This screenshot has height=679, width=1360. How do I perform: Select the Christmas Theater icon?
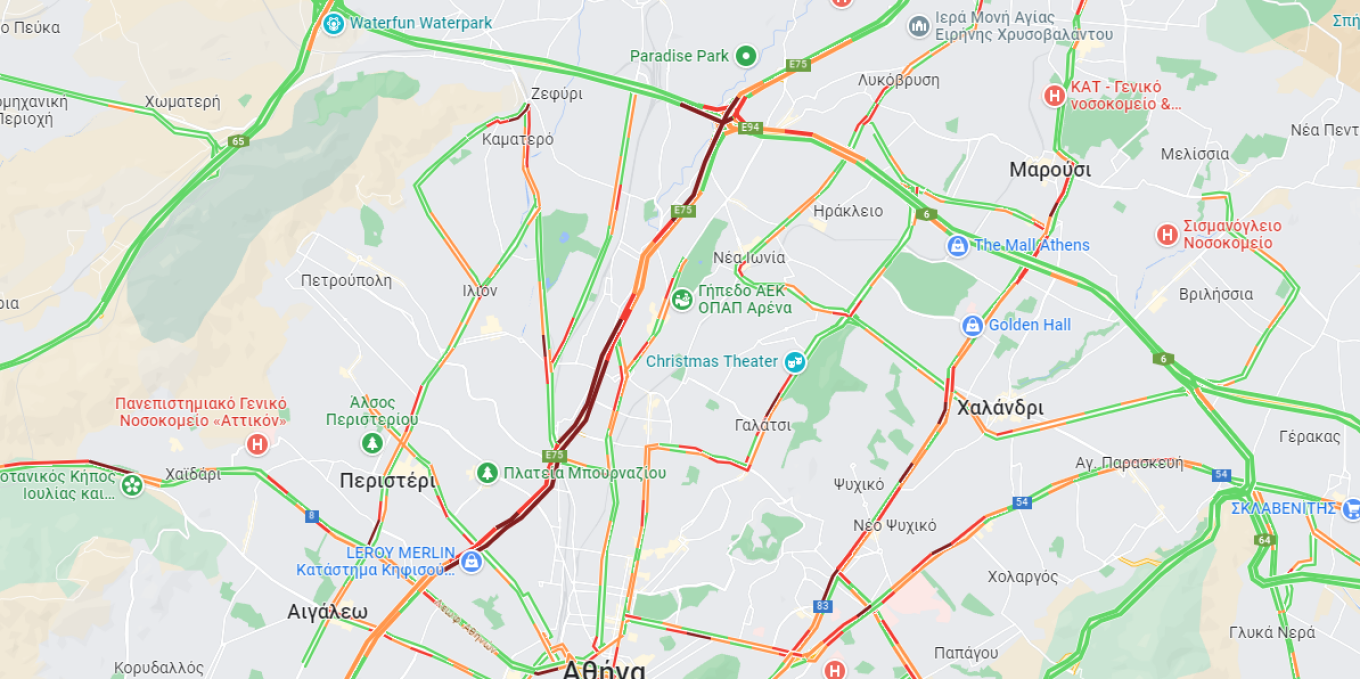click(795, 362)
